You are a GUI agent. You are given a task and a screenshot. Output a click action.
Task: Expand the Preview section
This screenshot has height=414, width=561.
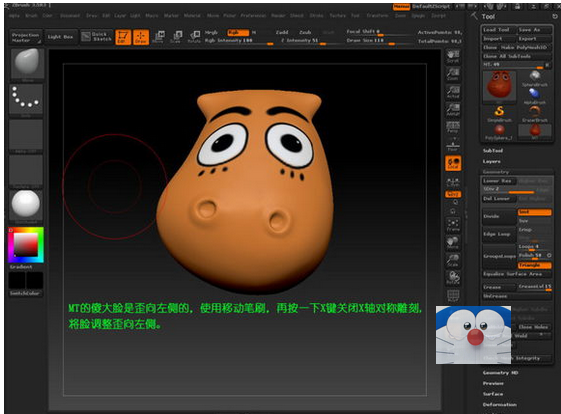tap(493, 384)
